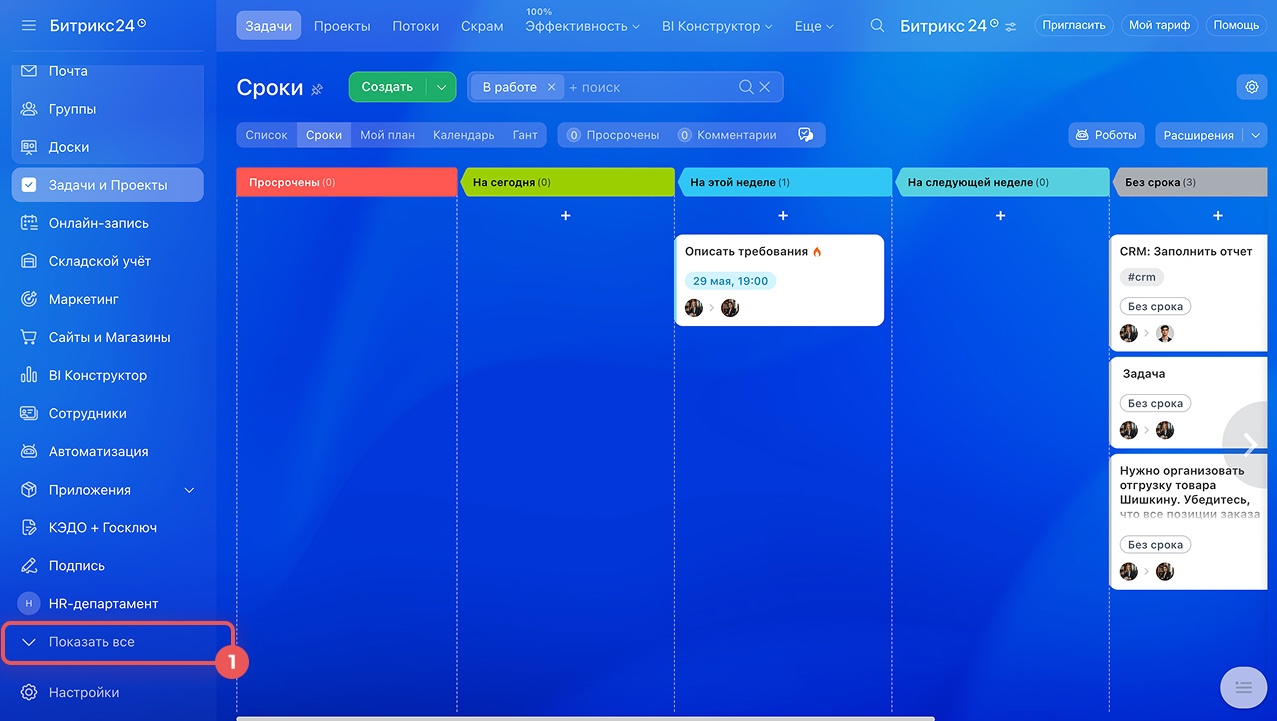Click the green Создать button

pyautogui.click(x=387, y=87)
